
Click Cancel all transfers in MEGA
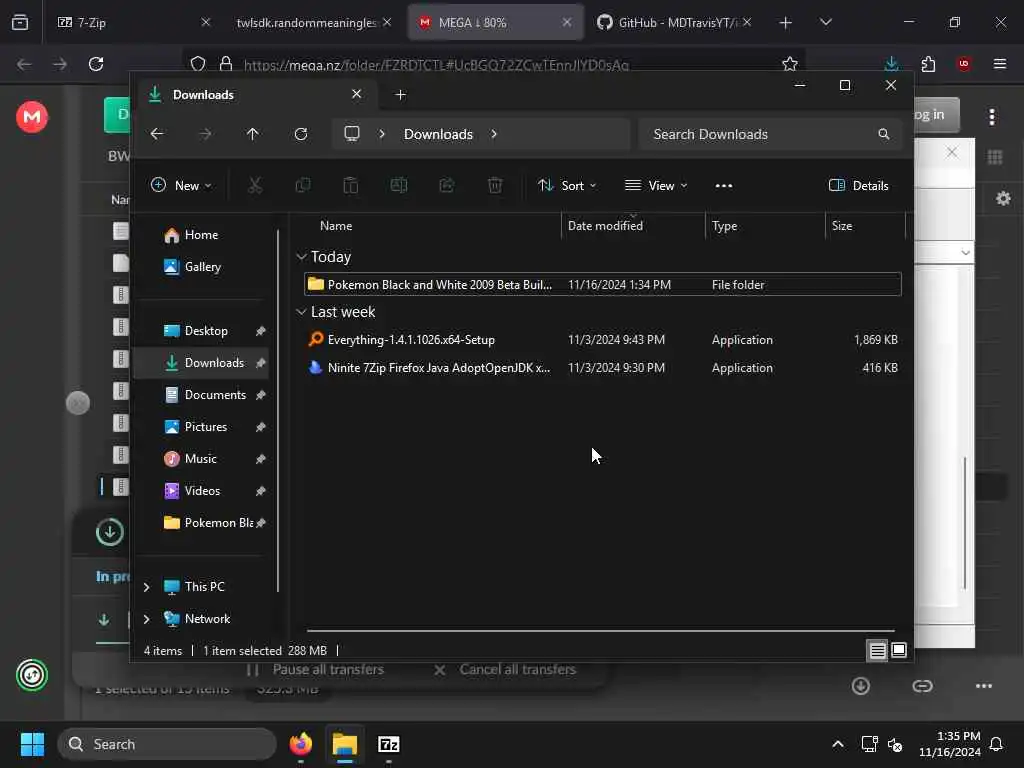(505, 669)
